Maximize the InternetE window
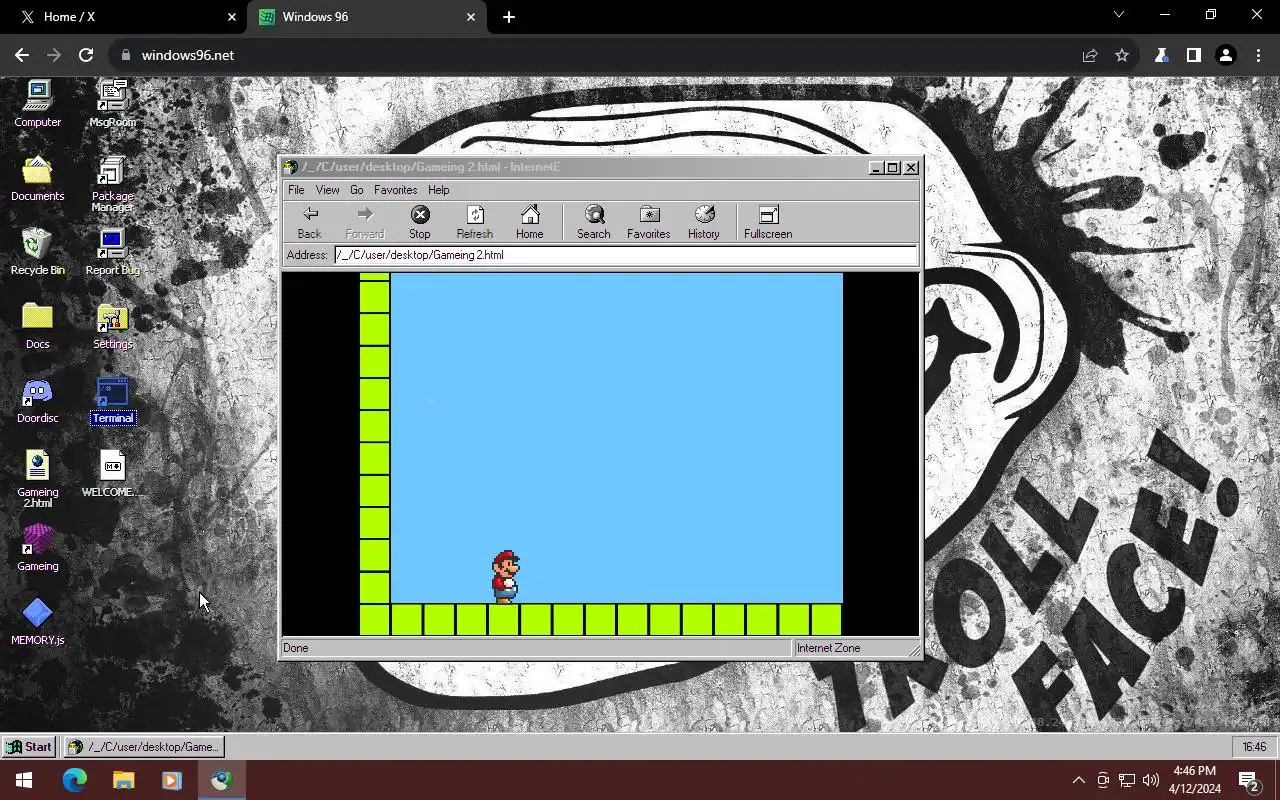1280x800 pixels. tap(894, 168)
